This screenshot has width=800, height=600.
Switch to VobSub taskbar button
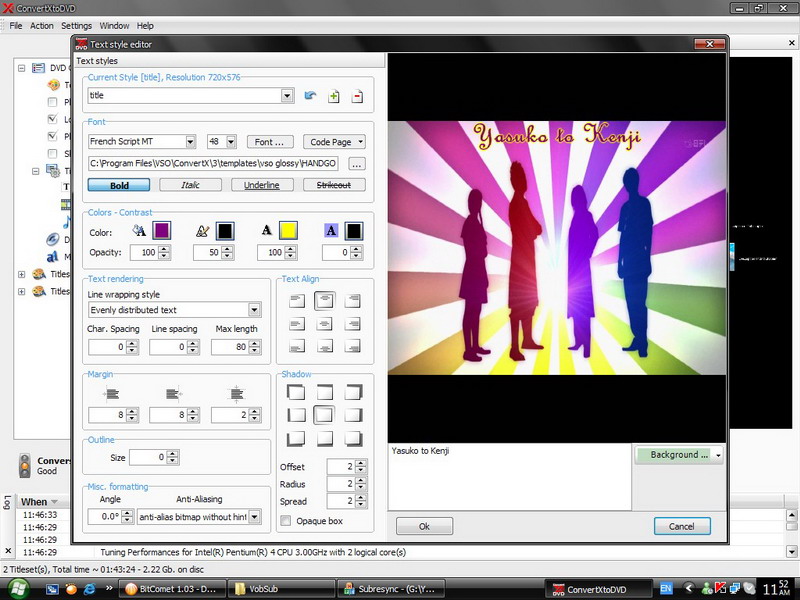(282, 589)
